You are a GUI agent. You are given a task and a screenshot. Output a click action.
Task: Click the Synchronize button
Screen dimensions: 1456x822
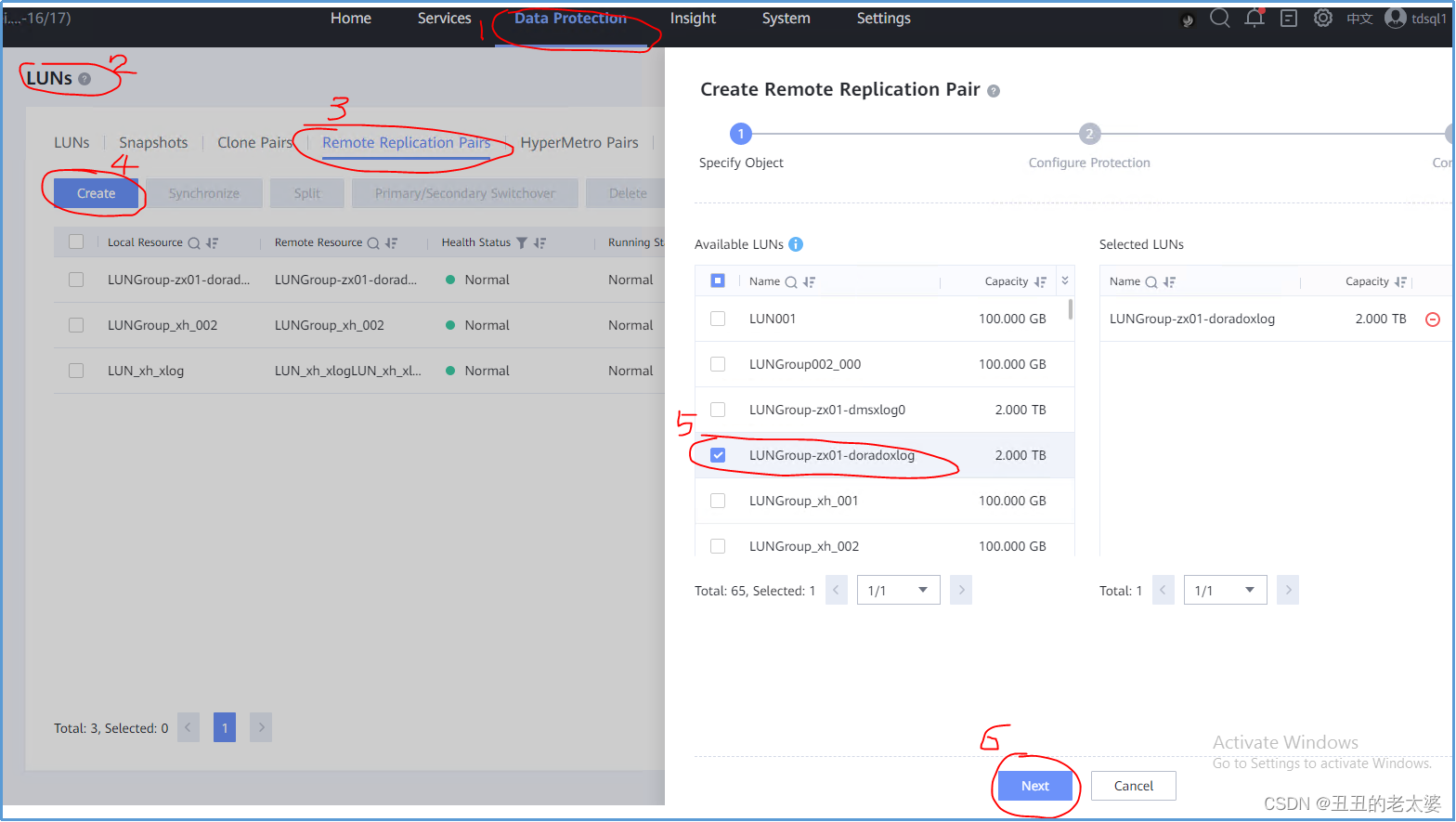[x=204, y=193]
